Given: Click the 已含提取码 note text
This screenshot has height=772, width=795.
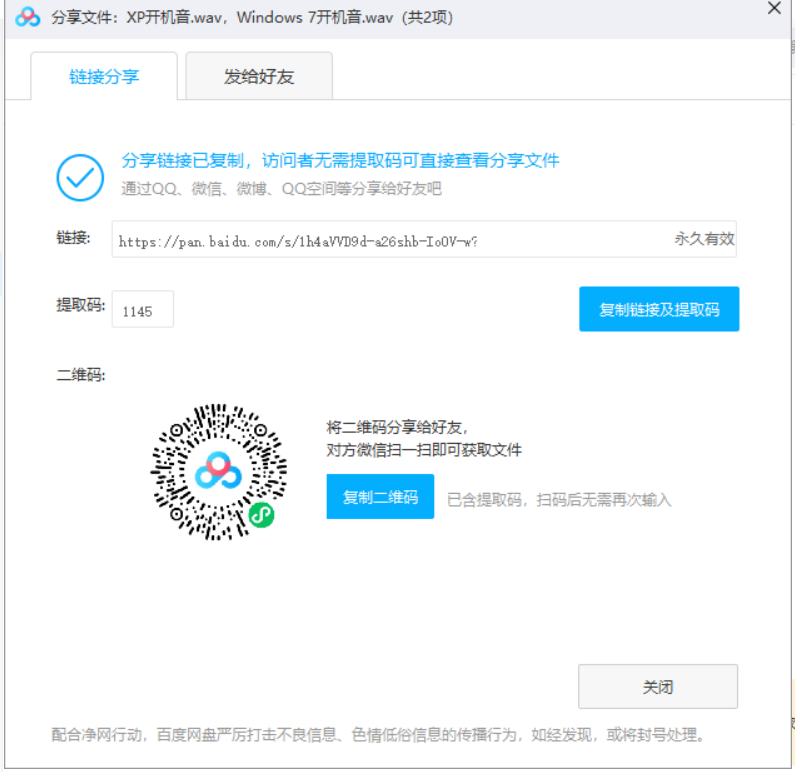Looking at the screenshot, I should [x=559, y=500].
